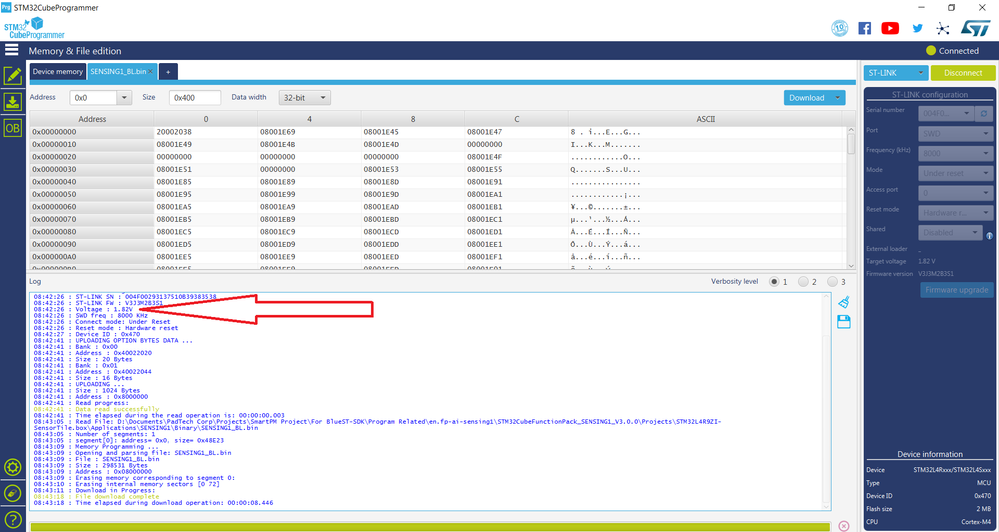Open the Shared Disabled dropdown
Screen dimensions: 999x532
point(951,233)
